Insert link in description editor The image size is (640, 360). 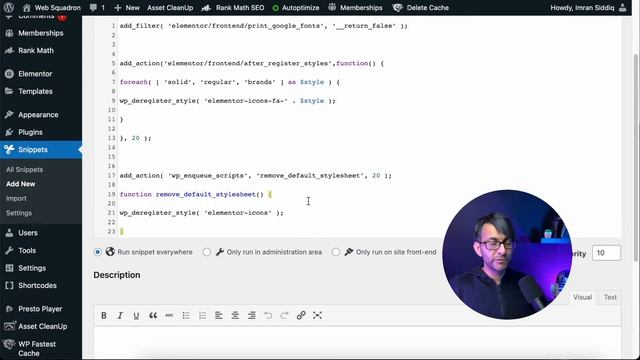(301, 315)
